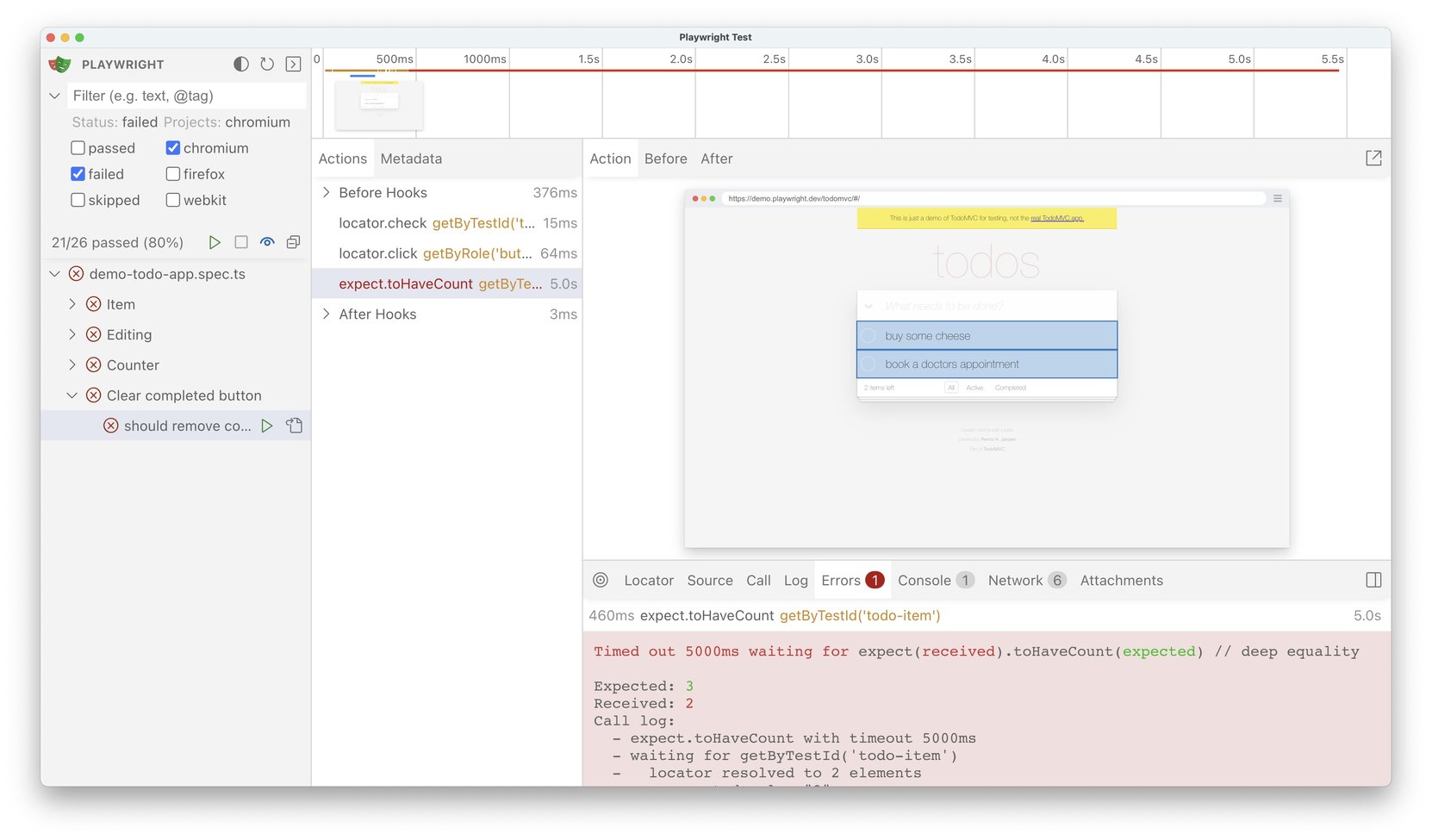Enable watch-all mode with the eye icon

(267, 242)
